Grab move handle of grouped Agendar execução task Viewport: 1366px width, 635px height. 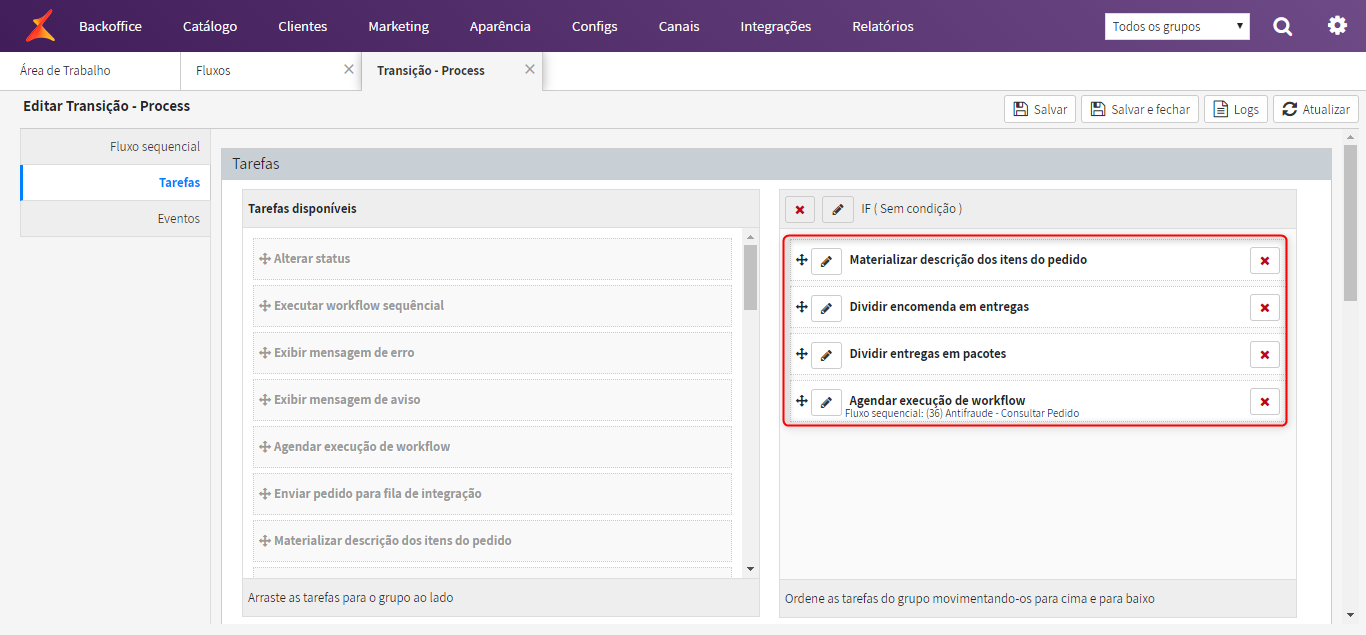point(801,401)
